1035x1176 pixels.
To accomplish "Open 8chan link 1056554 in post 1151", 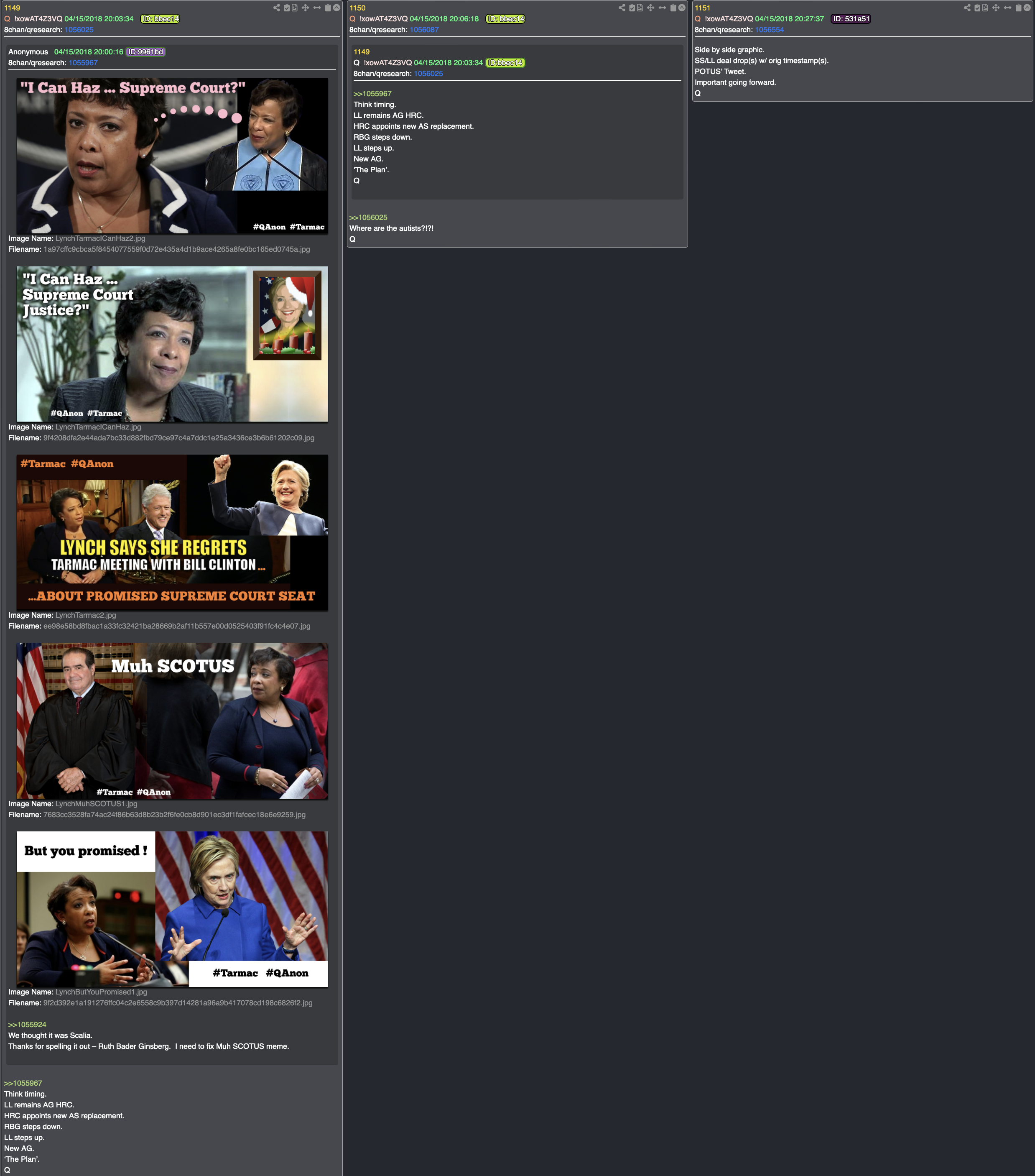I will (769, 30).
